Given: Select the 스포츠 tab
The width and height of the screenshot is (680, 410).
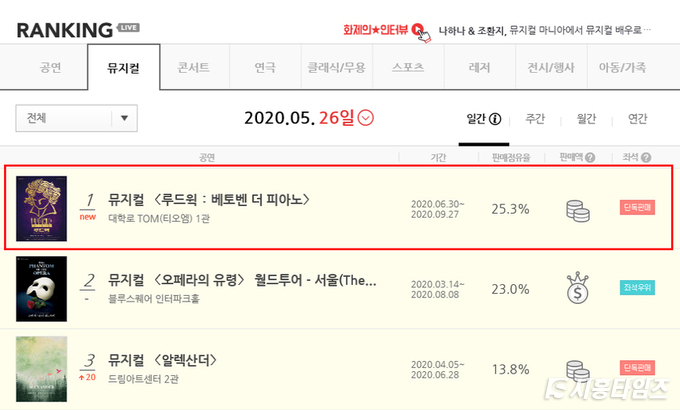Looking at the screenshot, I should [408, 67].
